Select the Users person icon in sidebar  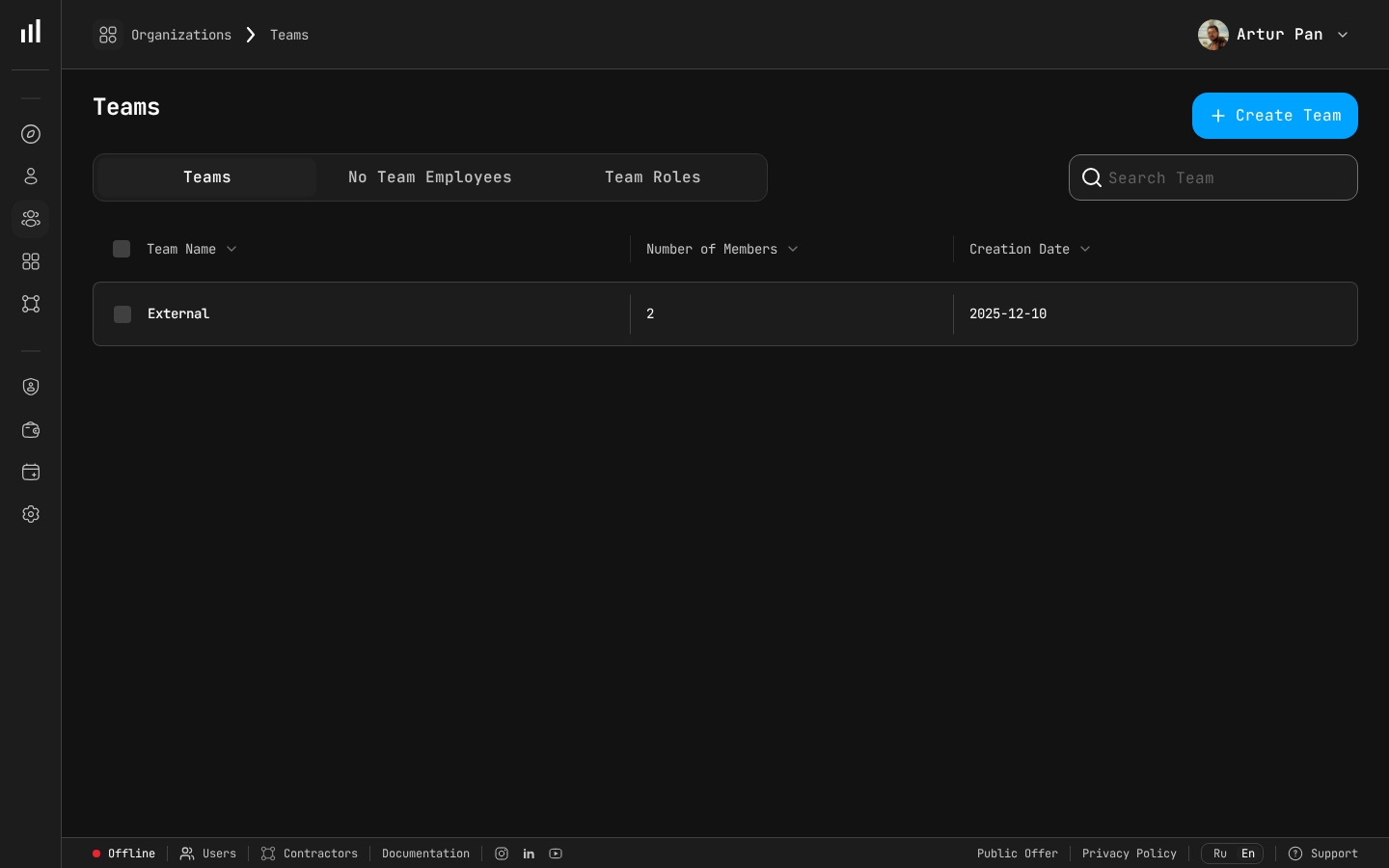31,176
